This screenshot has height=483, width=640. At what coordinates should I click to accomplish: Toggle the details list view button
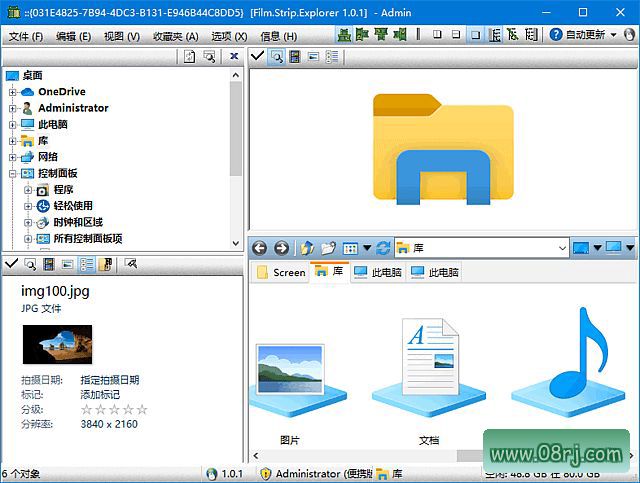[87, 264]
